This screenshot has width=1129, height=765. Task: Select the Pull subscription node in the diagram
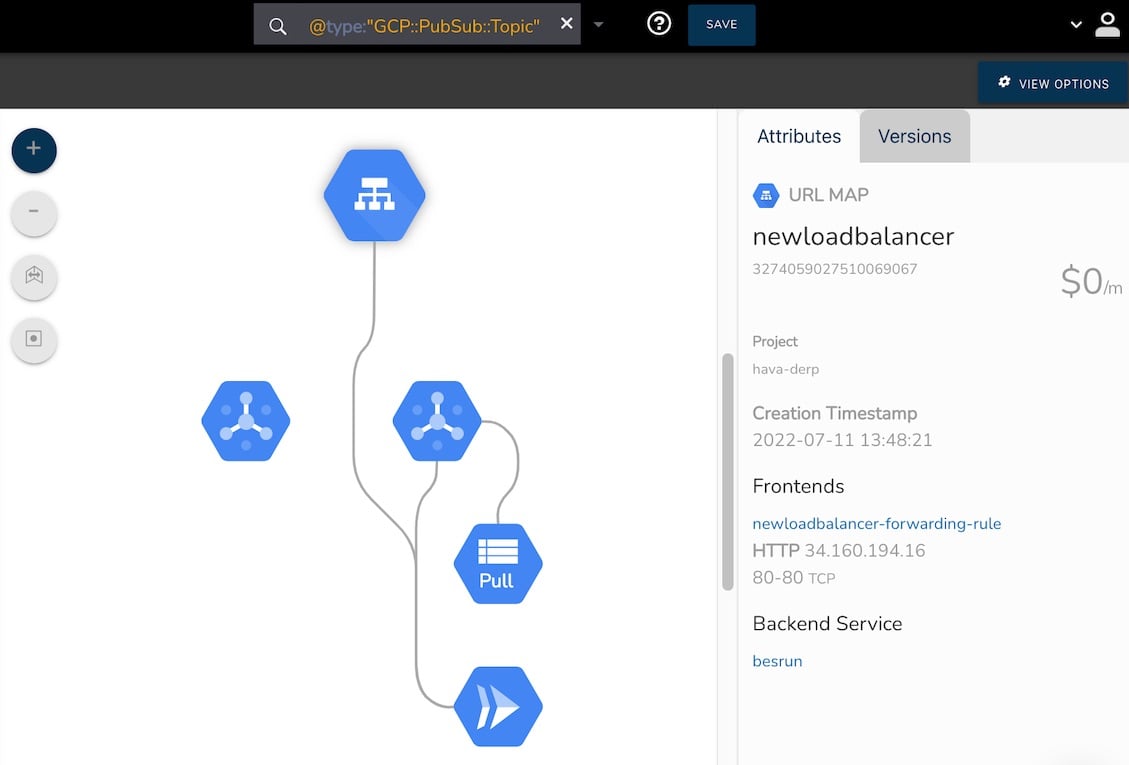click(x=498, y=563)
